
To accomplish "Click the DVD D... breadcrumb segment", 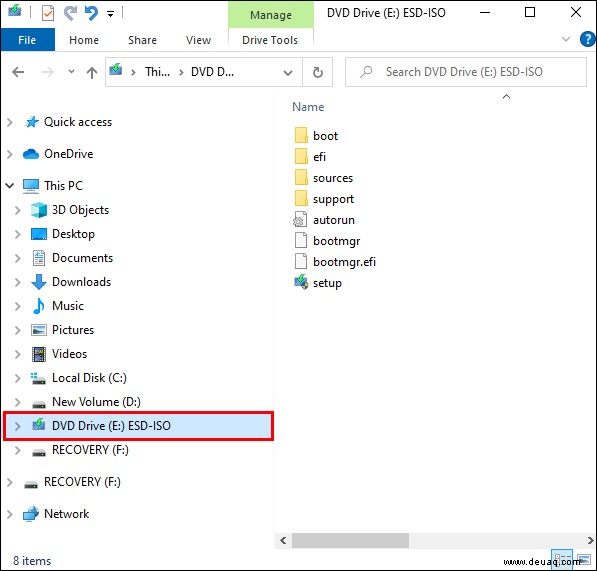I will pyautogui.click(x=212, y=72).
